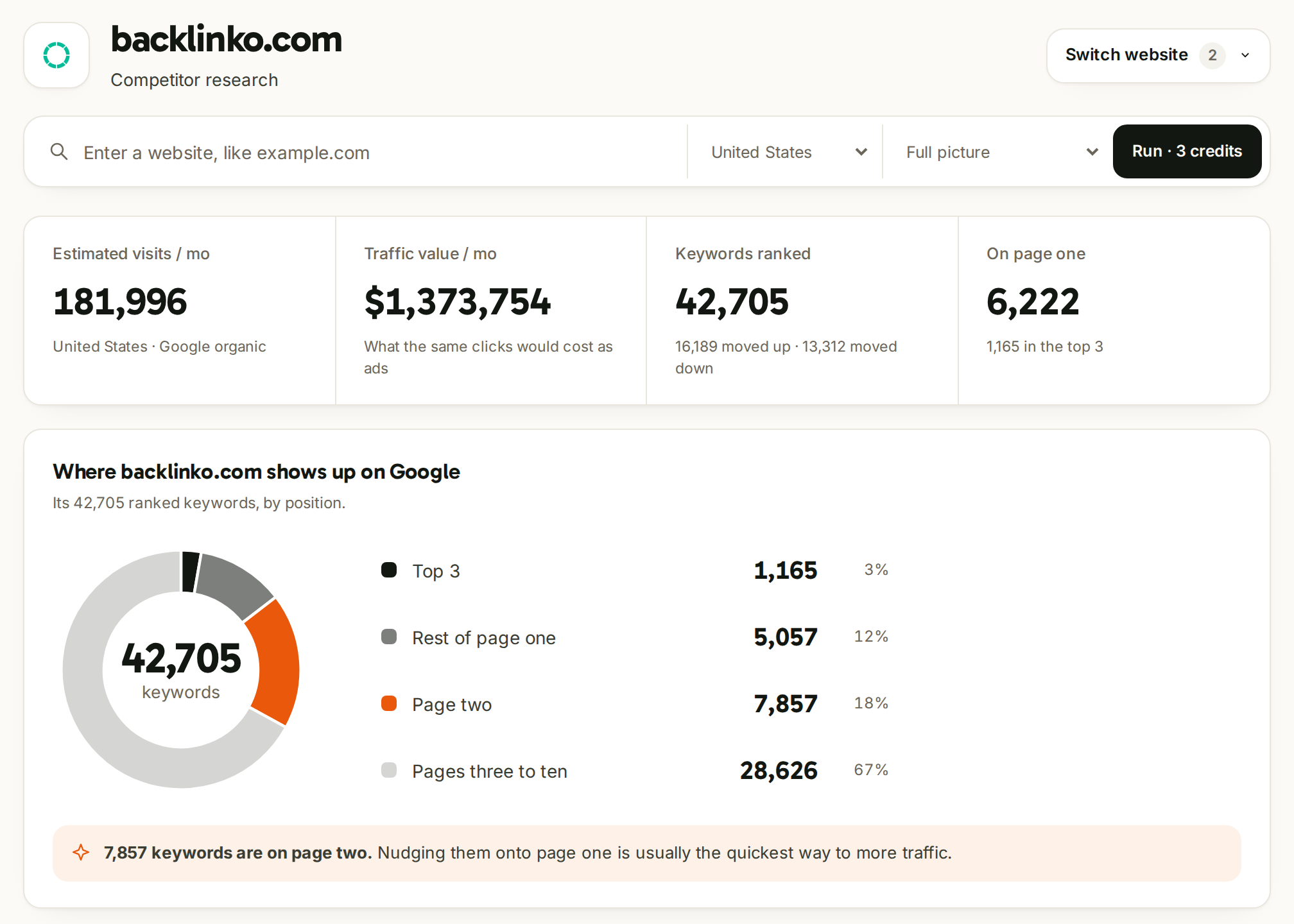Click the '1,165 in the top 3' note

[1045, 346]
